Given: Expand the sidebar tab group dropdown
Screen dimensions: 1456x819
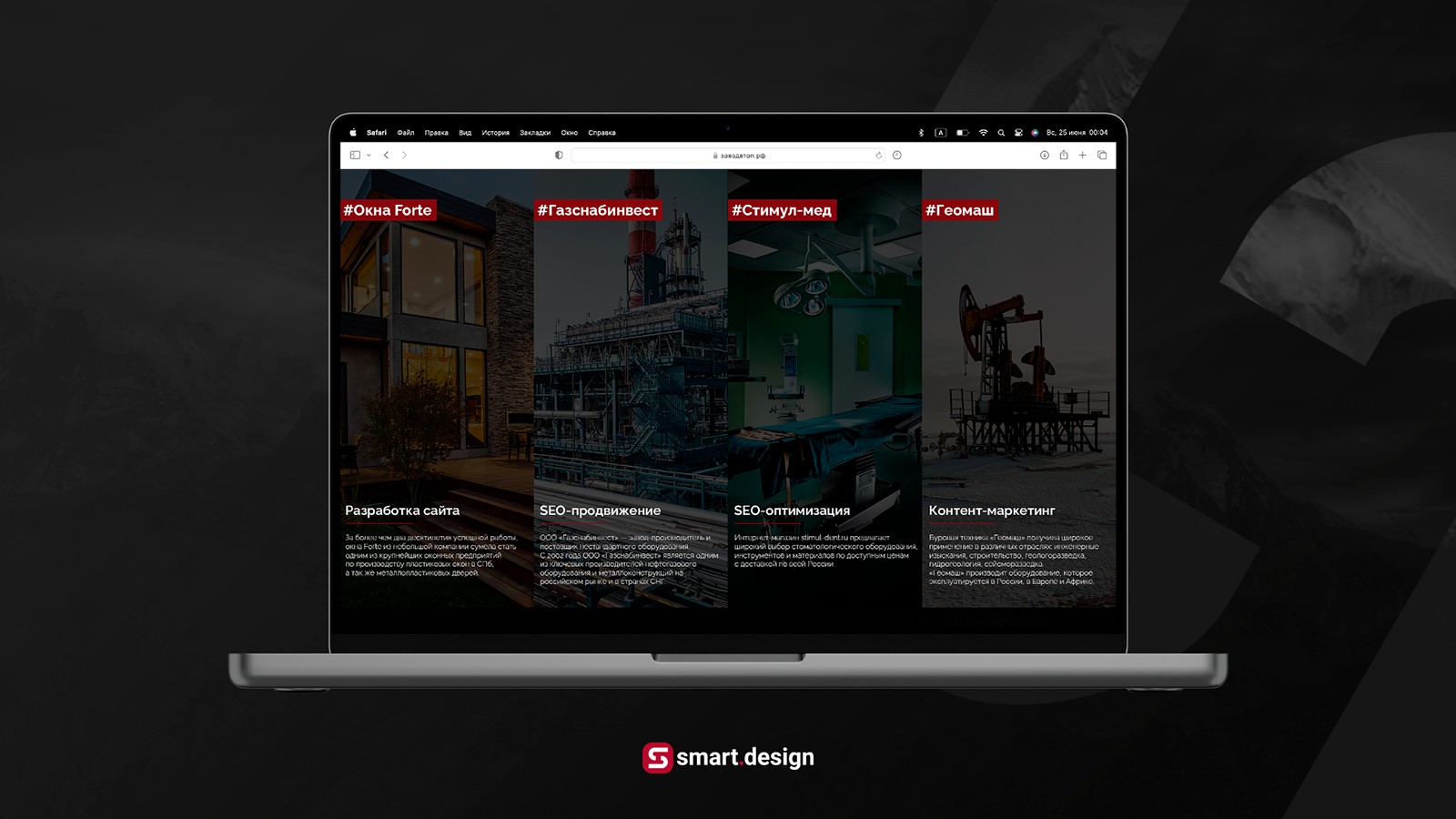Looking at the screenshot, I should coord(369,156).
